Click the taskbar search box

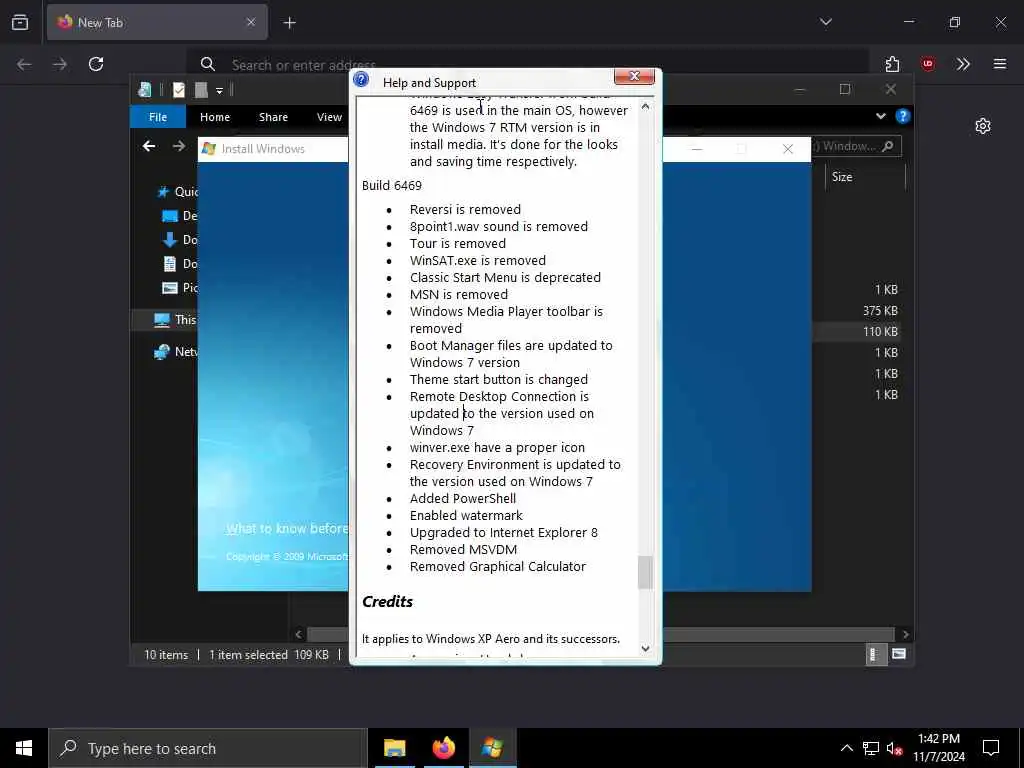(x=208, y=748)
